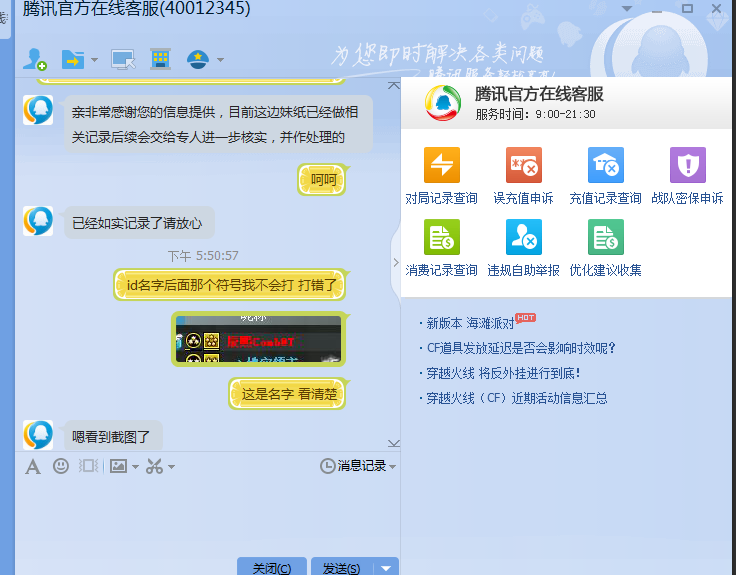Image resolution: width=736 pixels, height=575 pixels.
Task: Click the 发送(S) button
Action: tap(342, 567)
